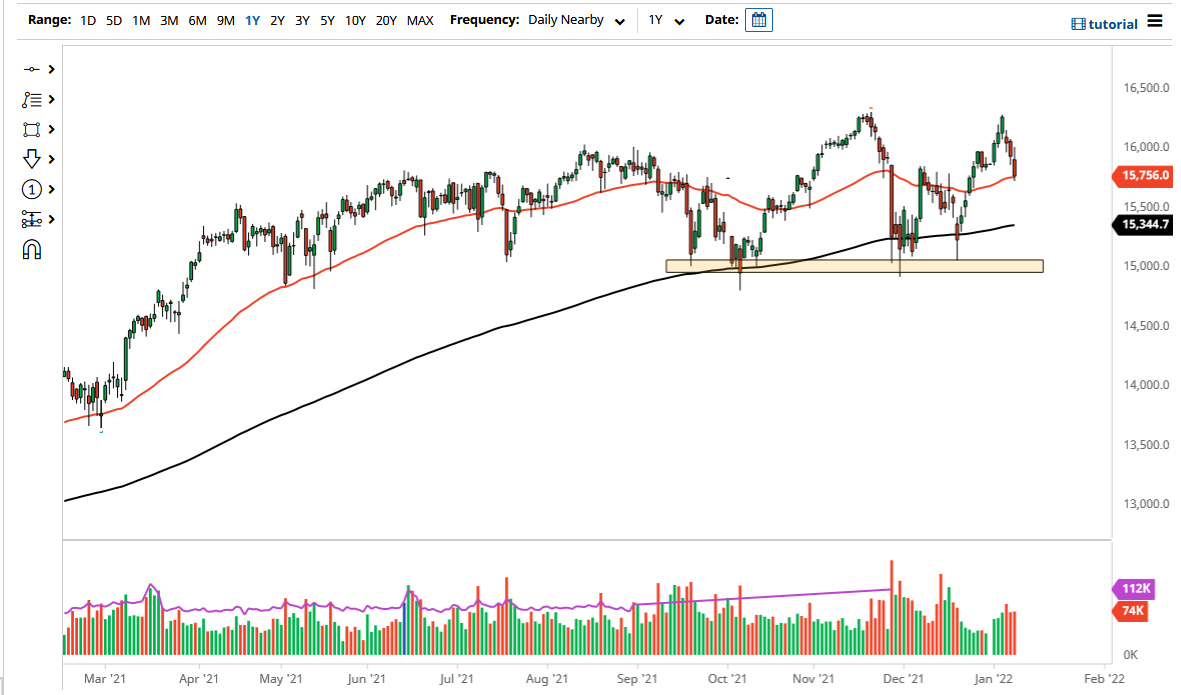Select the 5D range option
The width and height of the screenshot is (1181, 695).
tap(113, 19)
